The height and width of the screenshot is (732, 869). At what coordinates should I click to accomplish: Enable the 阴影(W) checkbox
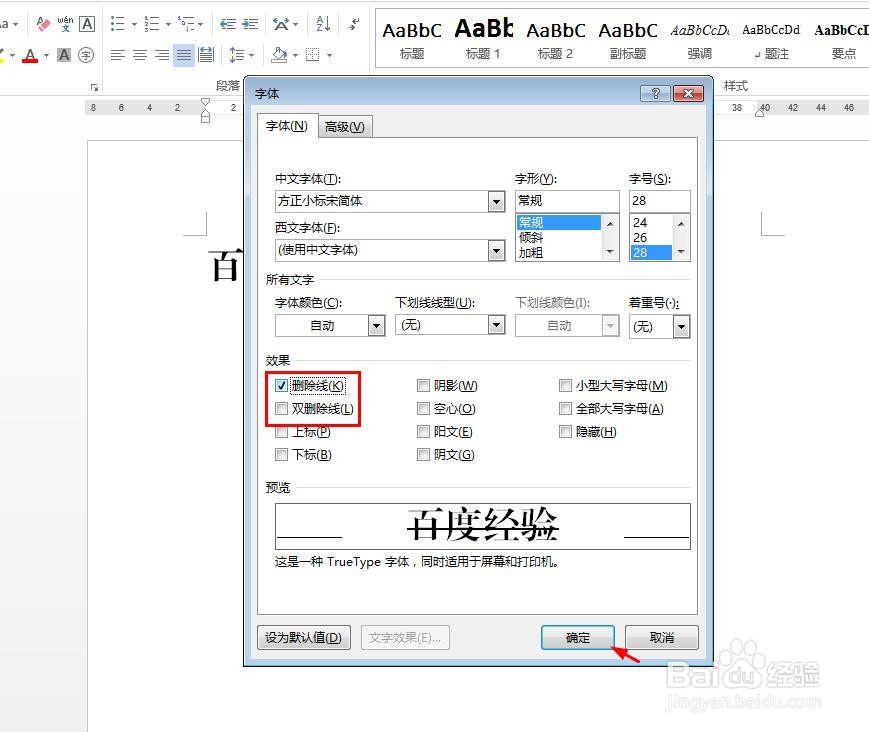[423, 386]
